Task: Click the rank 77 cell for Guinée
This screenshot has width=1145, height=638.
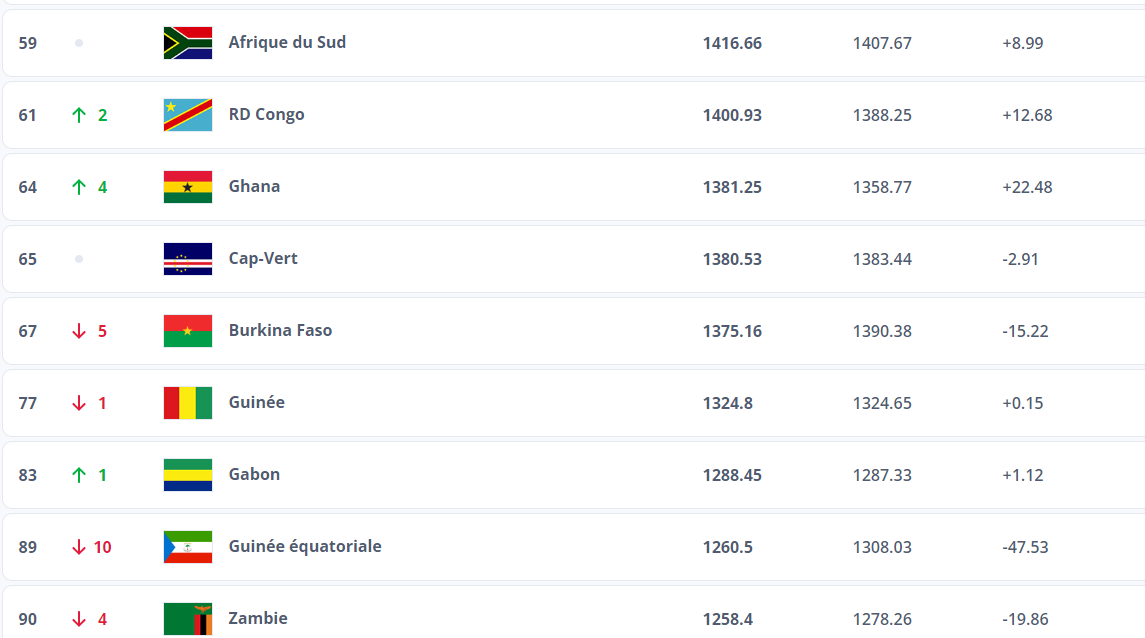Action: (28, 403)
